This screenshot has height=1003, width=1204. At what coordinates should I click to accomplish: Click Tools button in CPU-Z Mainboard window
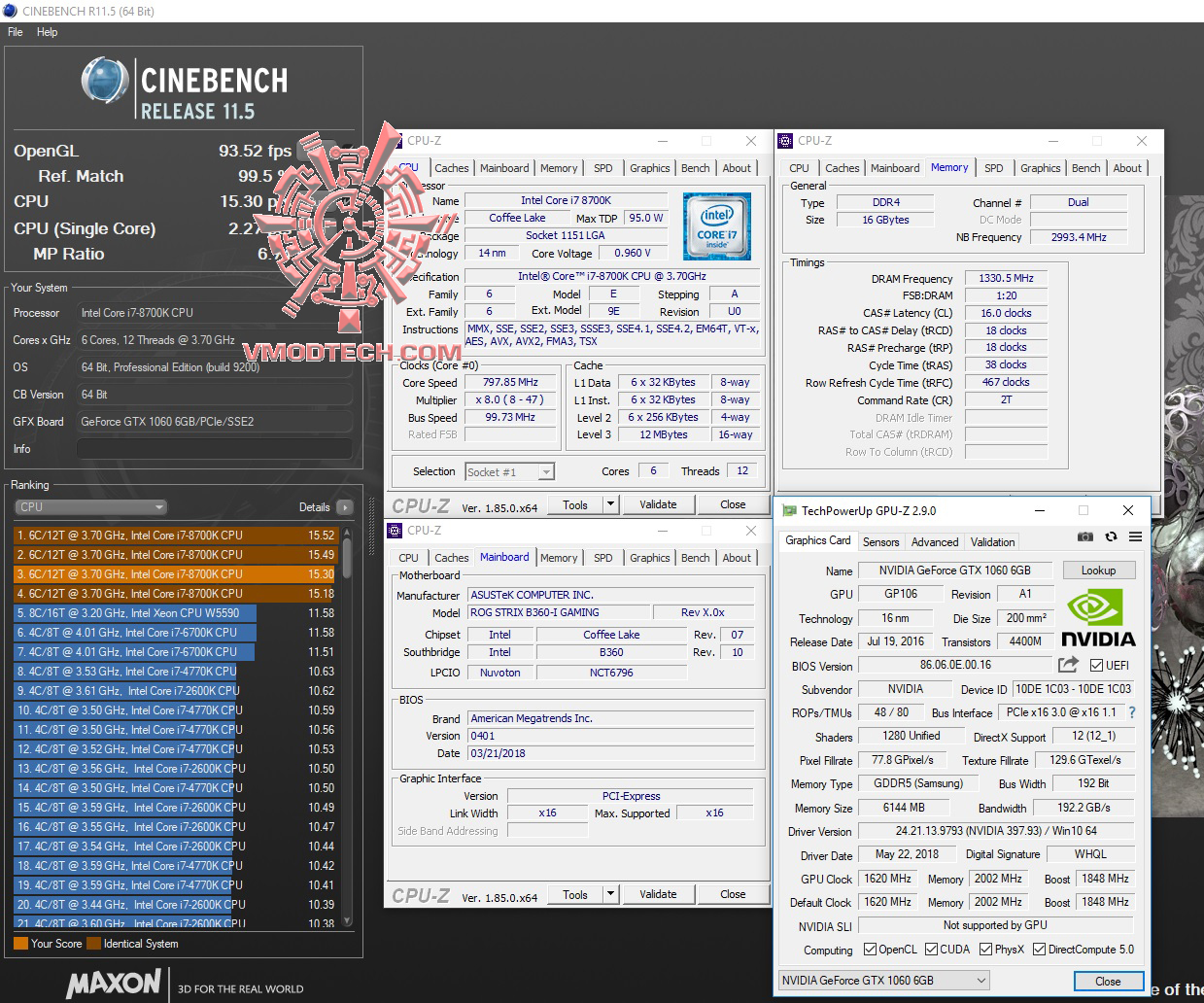tap(575, 894)
